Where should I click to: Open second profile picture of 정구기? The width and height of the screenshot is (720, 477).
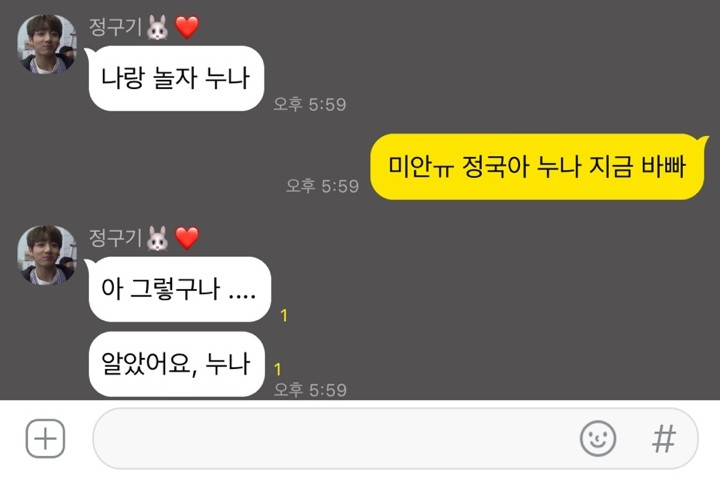[47, 255]
